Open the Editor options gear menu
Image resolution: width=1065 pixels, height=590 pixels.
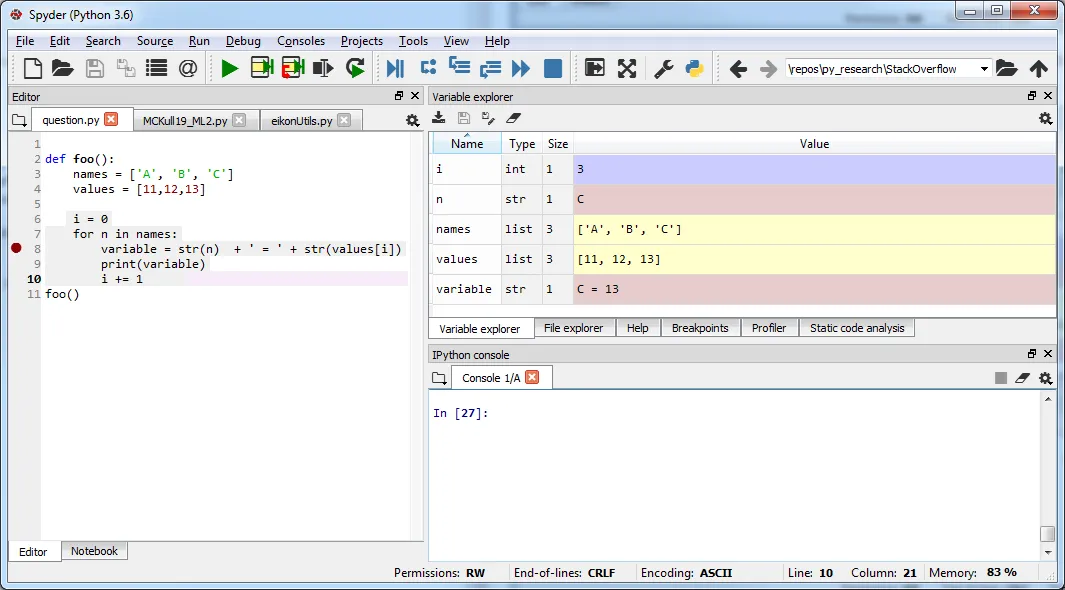pyautogui.click(x=412, y=120)
